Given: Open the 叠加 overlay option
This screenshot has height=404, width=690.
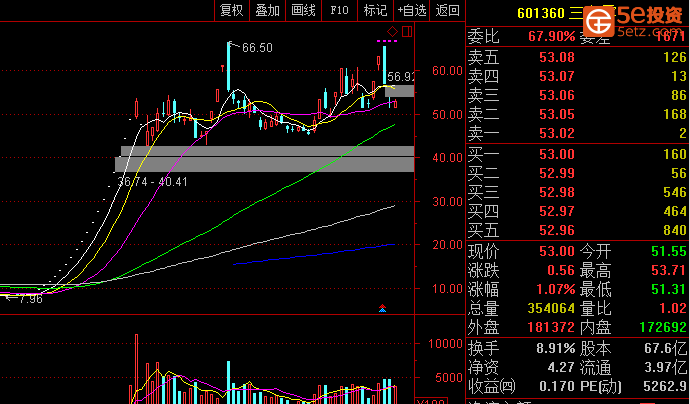Looking at the screenshot, I should (x=268, y=10).
